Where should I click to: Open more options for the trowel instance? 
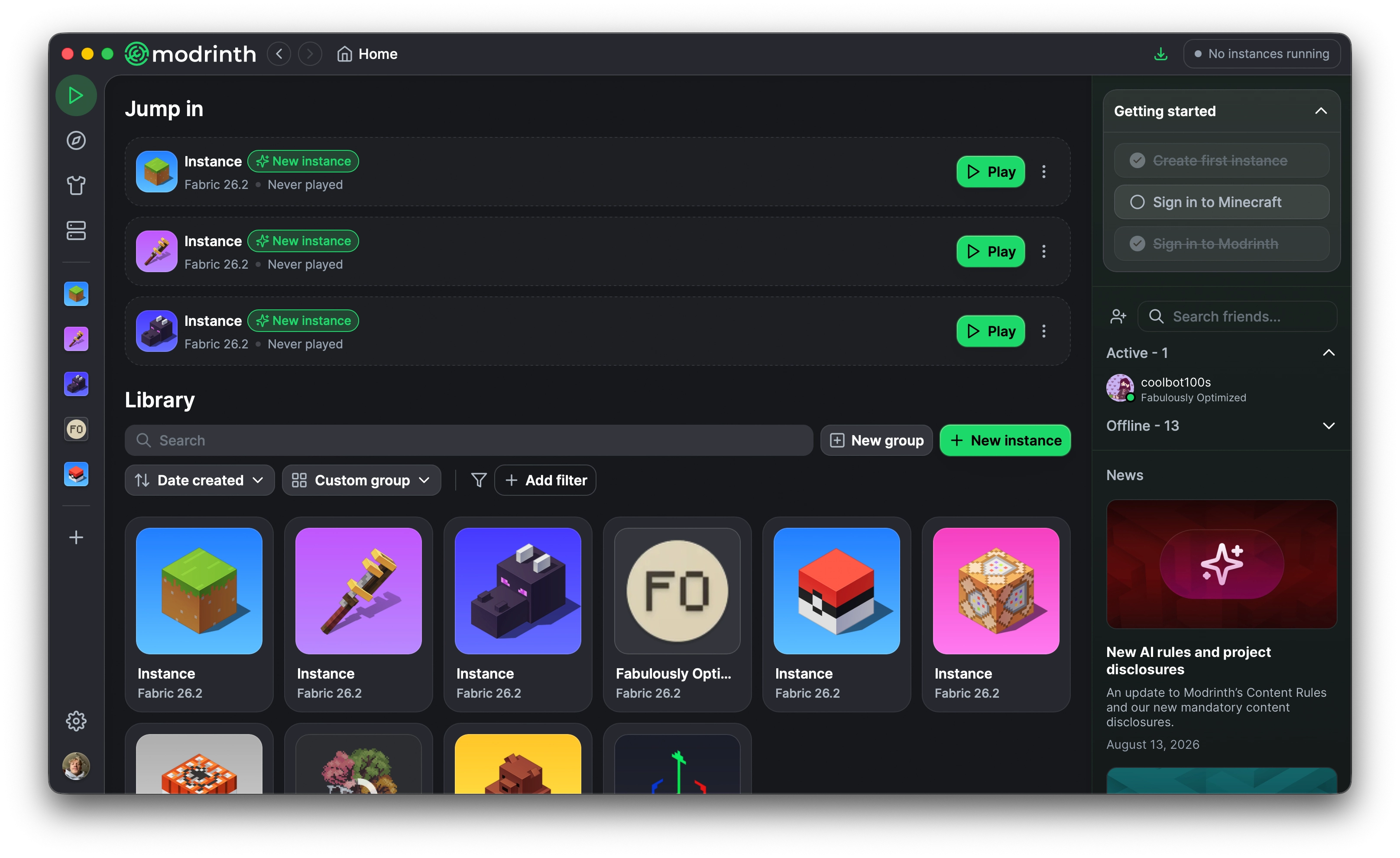tap(1044, 251)
